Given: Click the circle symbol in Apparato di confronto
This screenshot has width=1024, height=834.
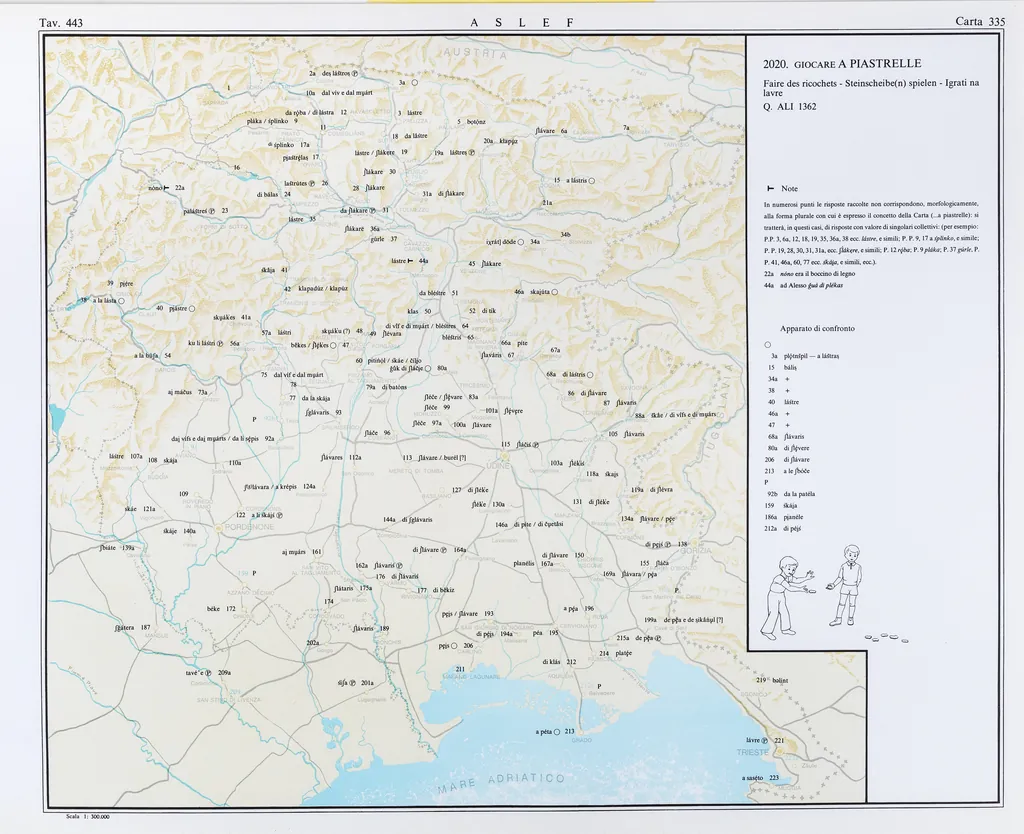Looking at the screenshot, I should coord(766,343).
